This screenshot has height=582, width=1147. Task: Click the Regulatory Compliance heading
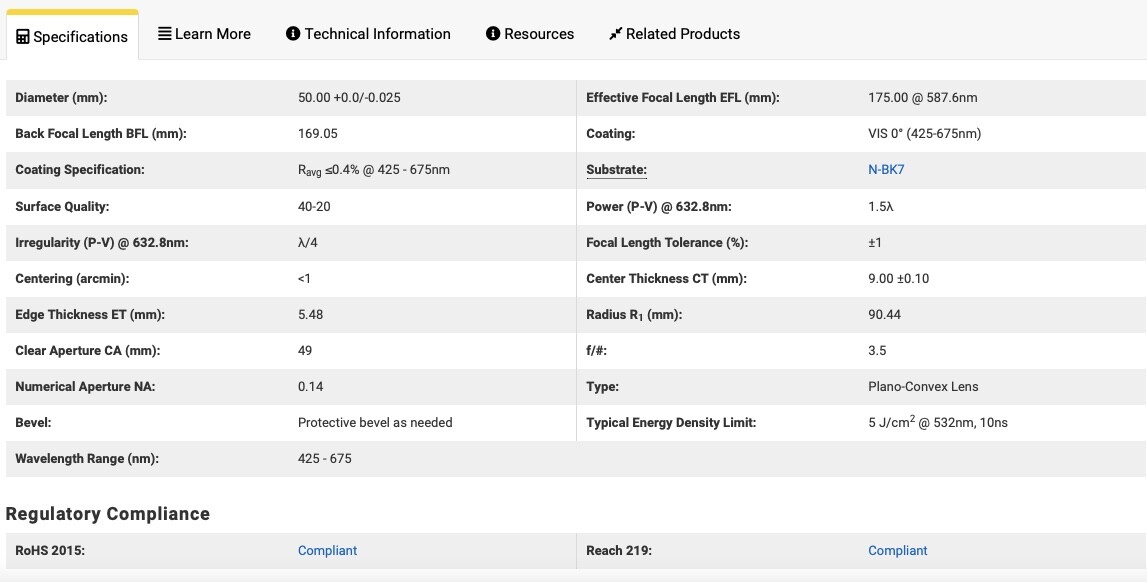(x=108, y=514)
